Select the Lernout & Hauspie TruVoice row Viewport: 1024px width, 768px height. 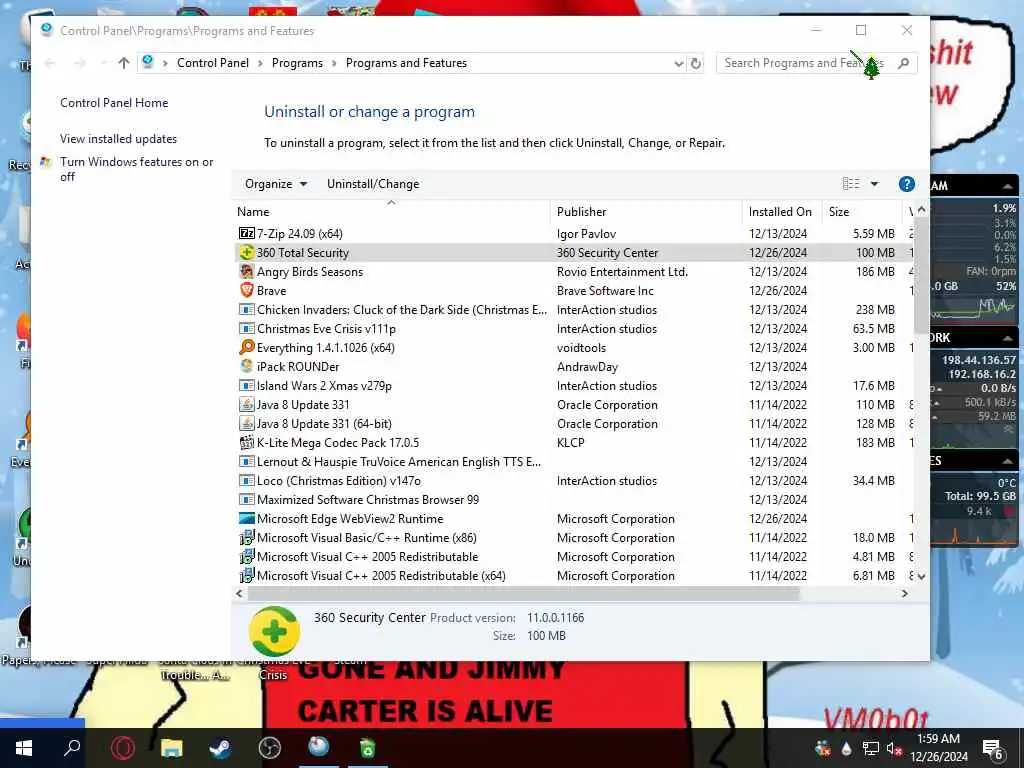573,462
